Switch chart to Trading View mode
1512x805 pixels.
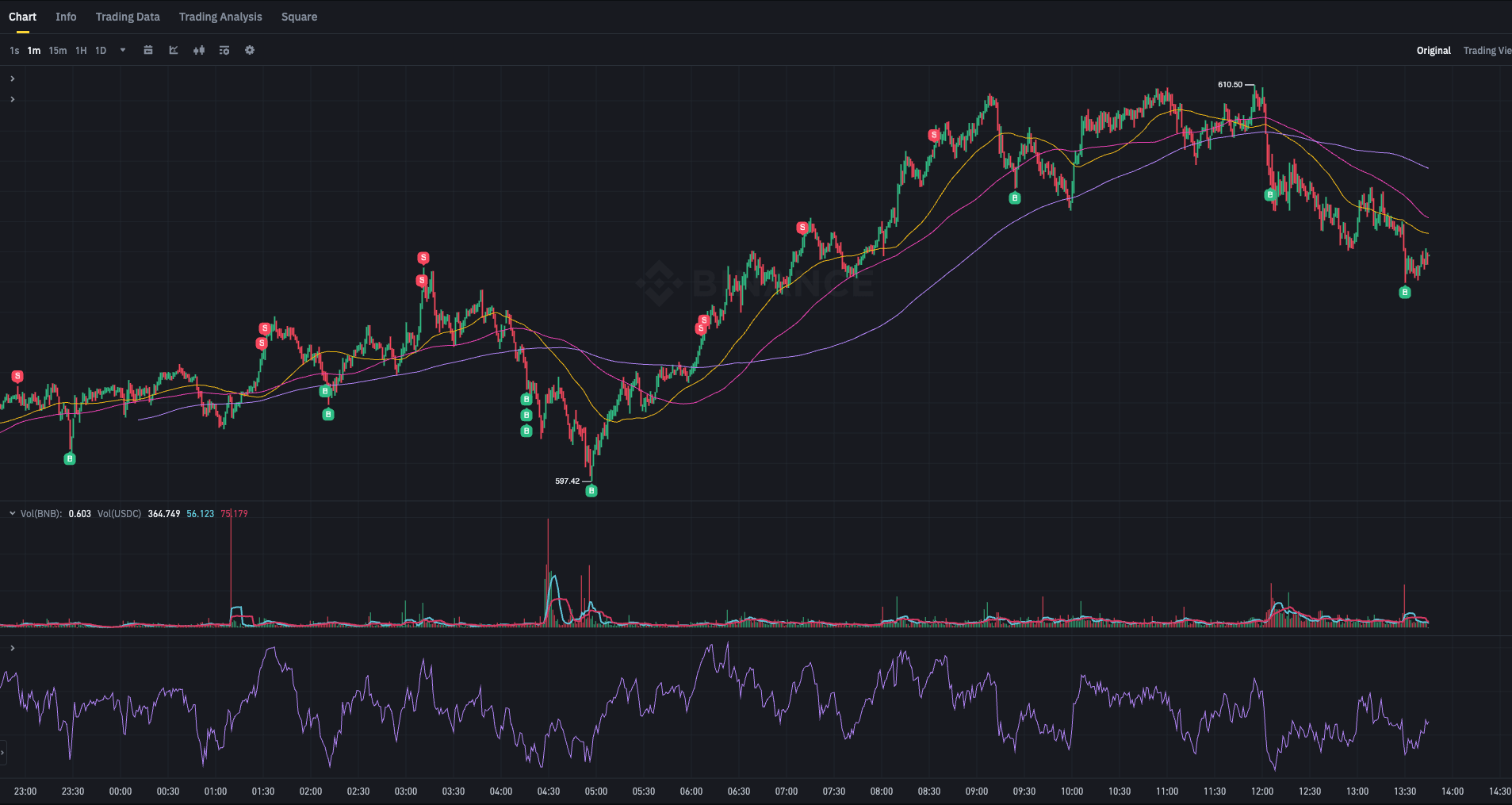pyautogui.click(x=1488, y=50)
